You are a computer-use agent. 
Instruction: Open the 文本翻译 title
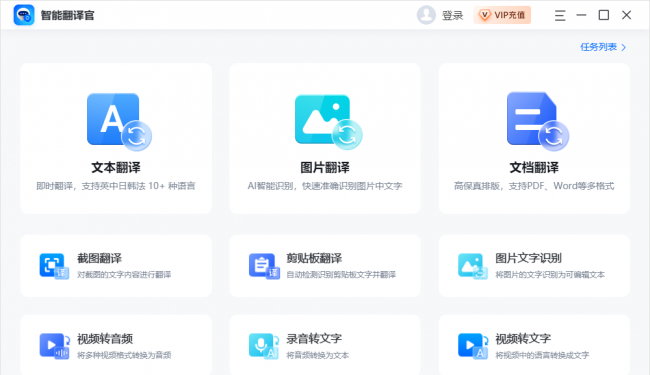(116, 167)
